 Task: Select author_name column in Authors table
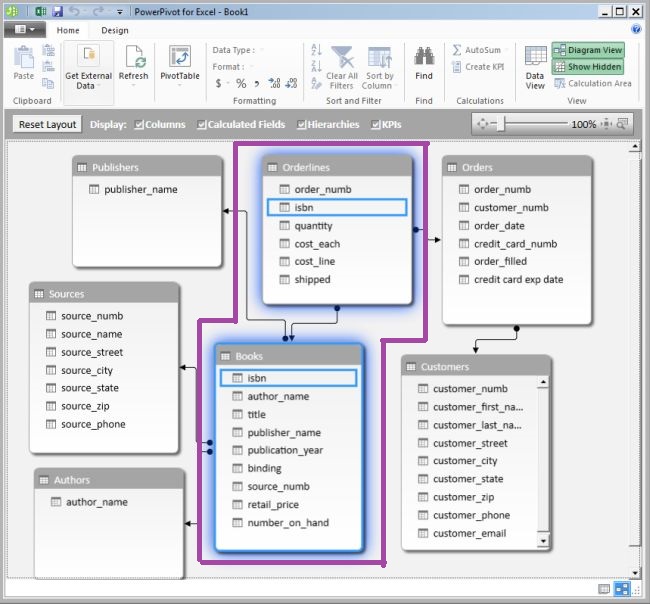89,502
